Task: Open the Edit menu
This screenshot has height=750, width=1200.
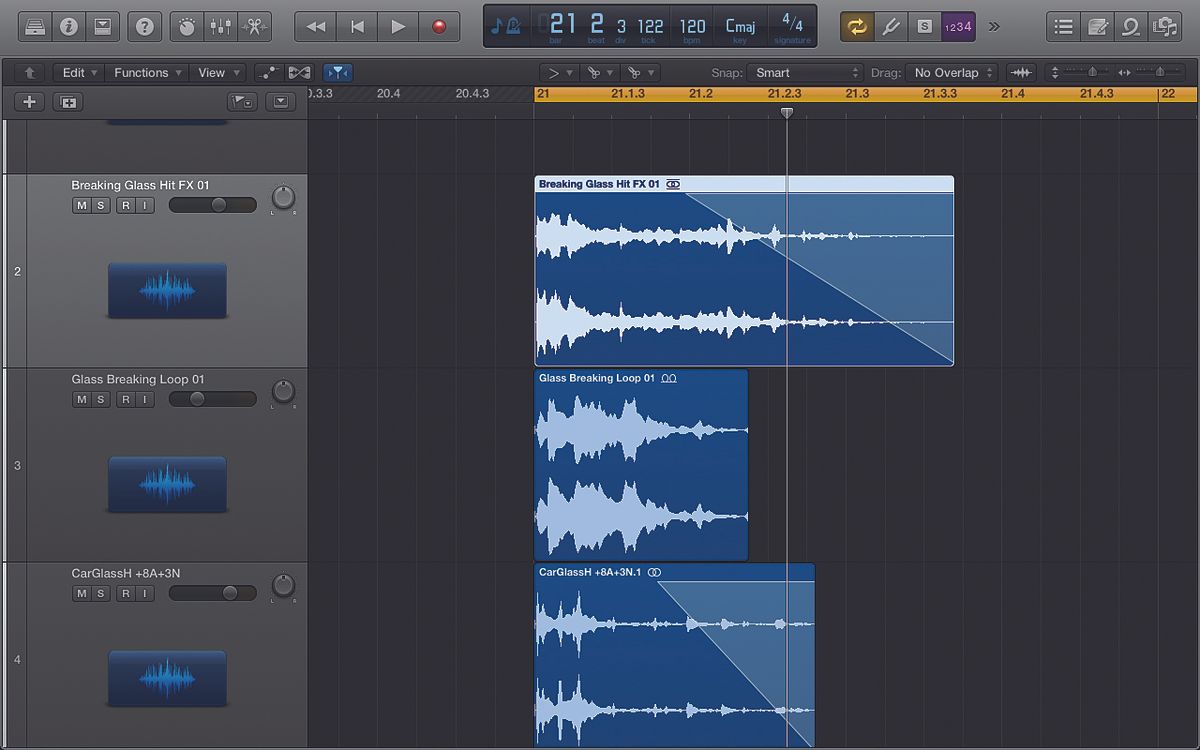Action: tap(77, 72)
